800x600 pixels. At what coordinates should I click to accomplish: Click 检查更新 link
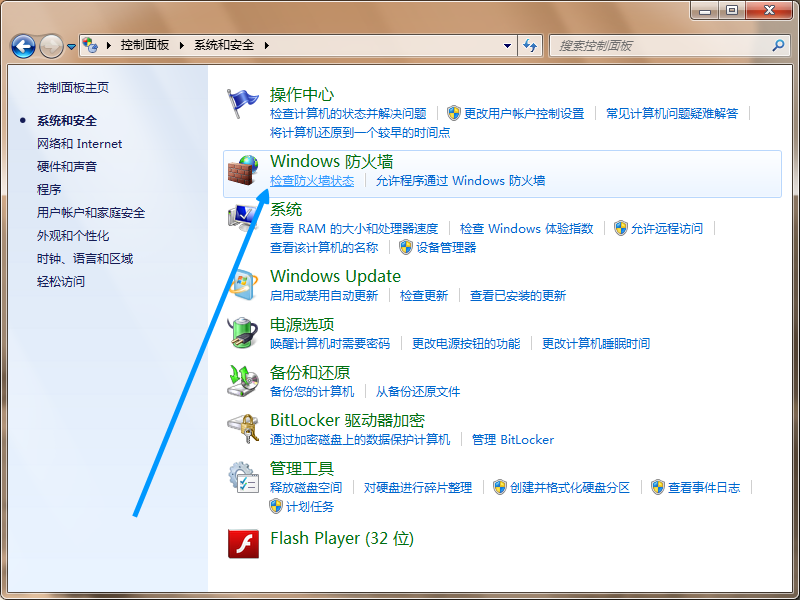[424, 295]
